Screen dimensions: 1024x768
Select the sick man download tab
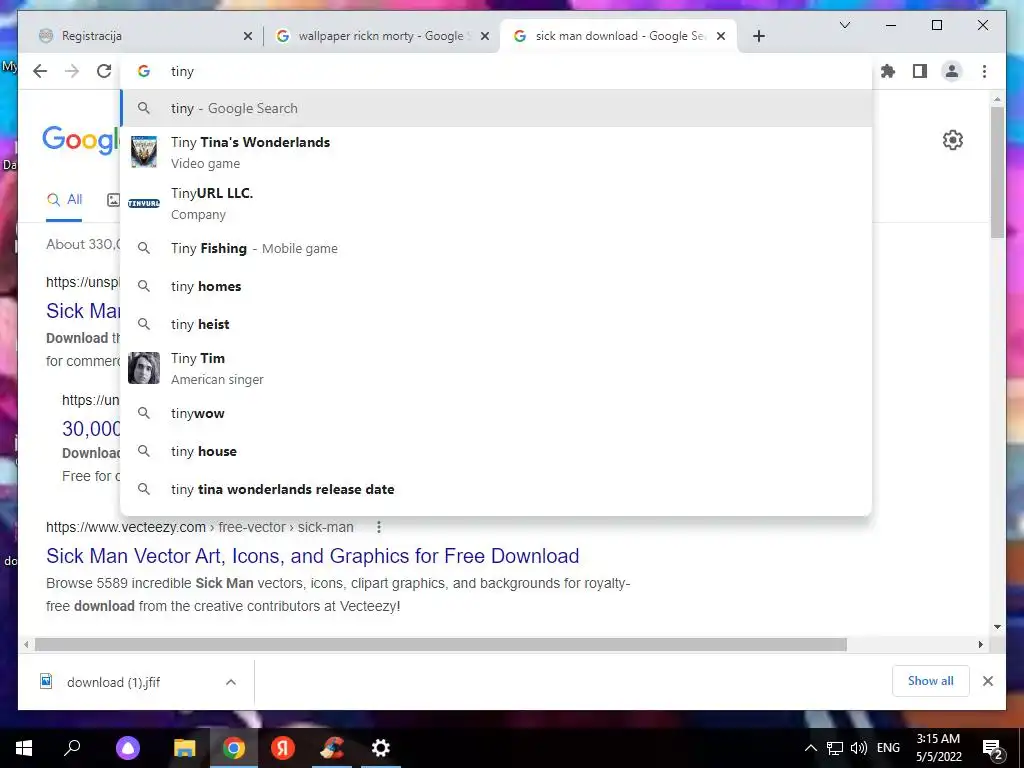(x=617, y=36)
